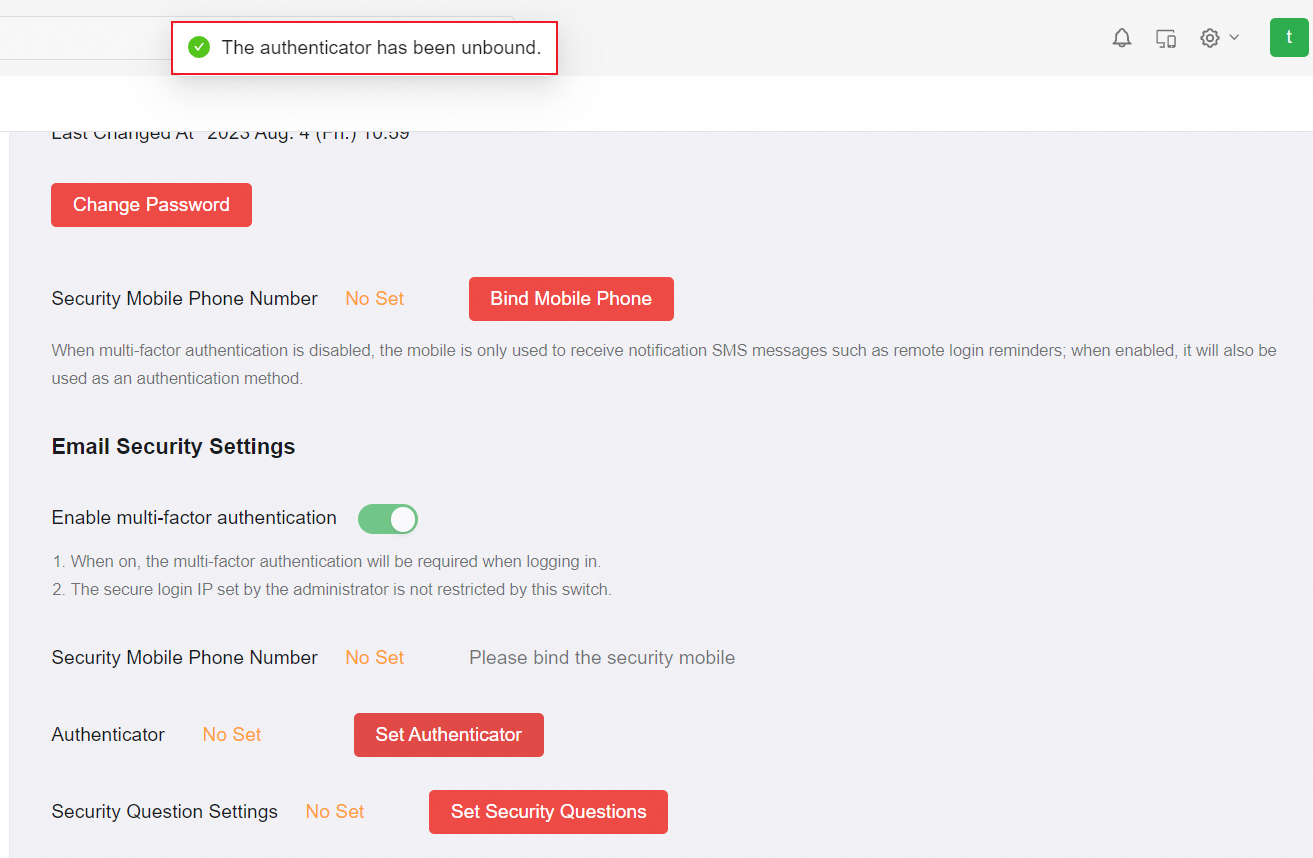Click the 'Authenticator' label
This screenshot has height=858, width=1313.
pyautogui.click(x=108, y=734)
